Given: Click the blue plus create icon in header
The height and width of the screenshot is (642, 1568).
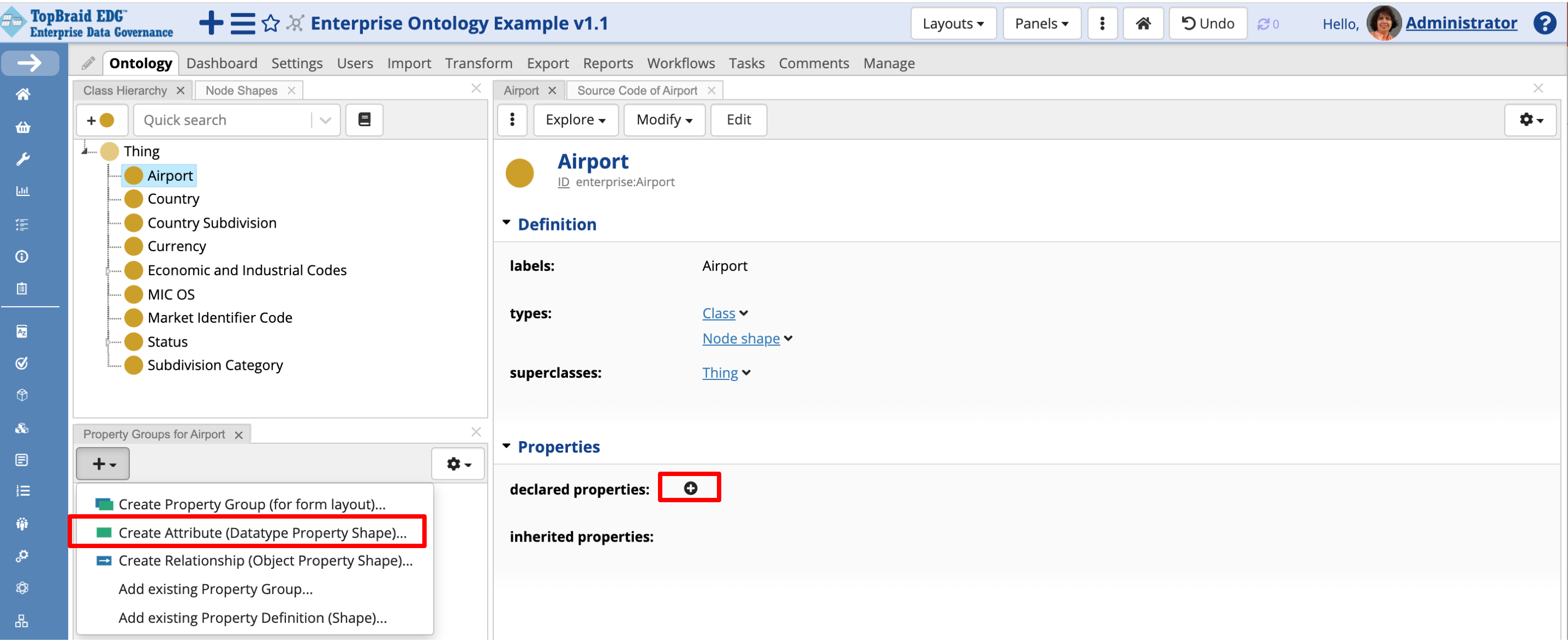Looking at the screenshot, I should (211, 23).
